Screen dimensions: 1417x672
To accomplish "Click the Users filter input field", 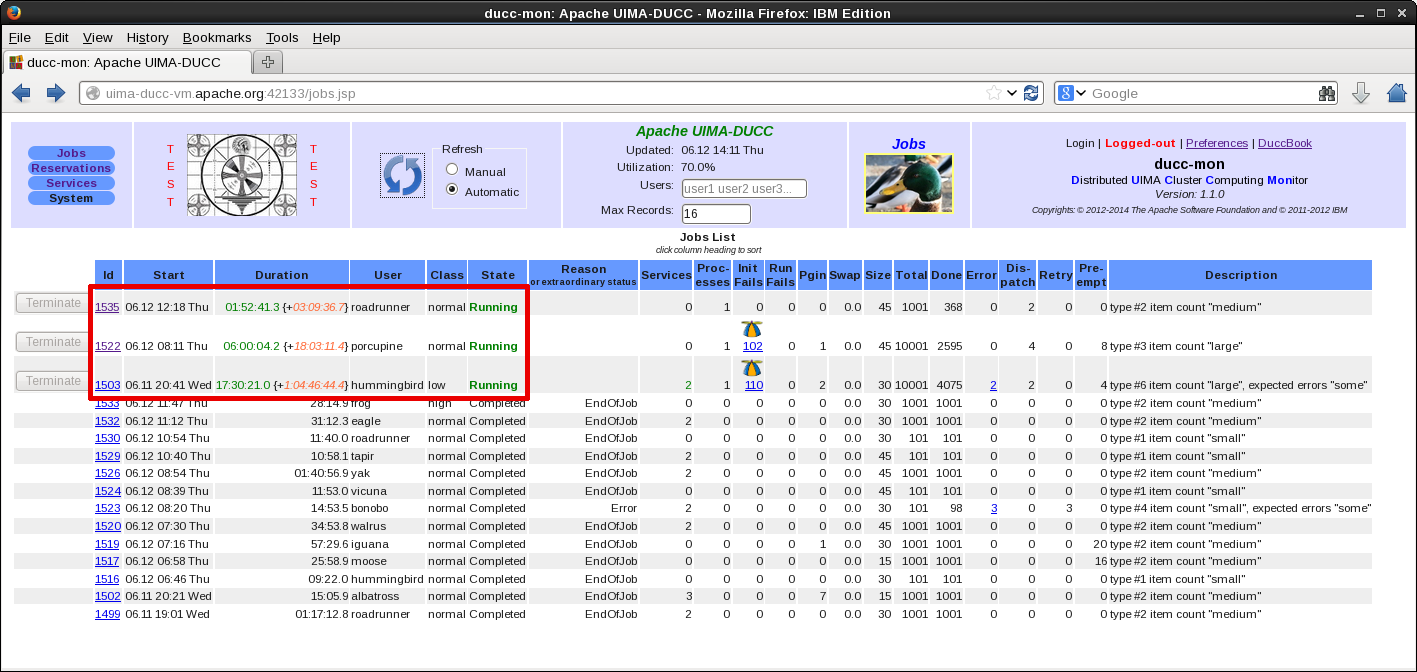I will point(743,188).
